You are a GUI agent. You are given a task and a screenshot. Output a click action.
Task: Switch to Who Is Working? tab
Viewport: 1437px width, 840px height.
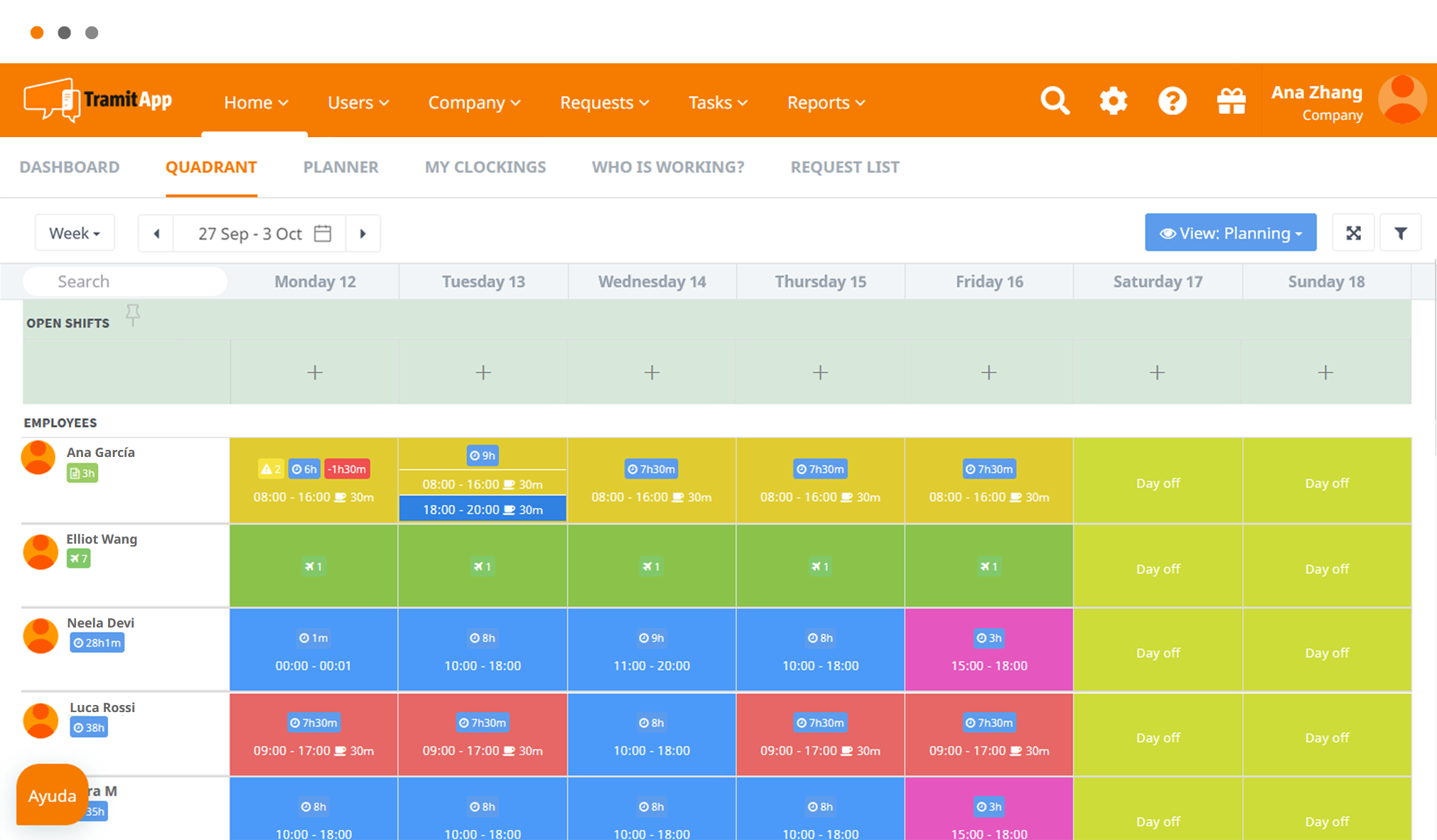[x=667, y=167]
